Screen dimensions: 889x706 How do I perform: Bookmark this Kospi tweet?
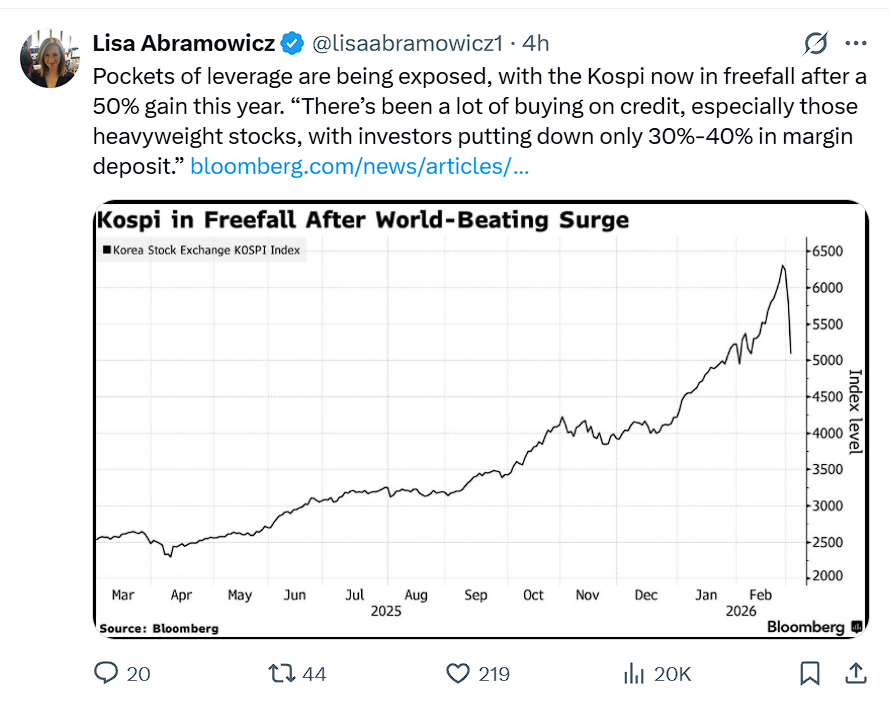[x=810, y=674]
